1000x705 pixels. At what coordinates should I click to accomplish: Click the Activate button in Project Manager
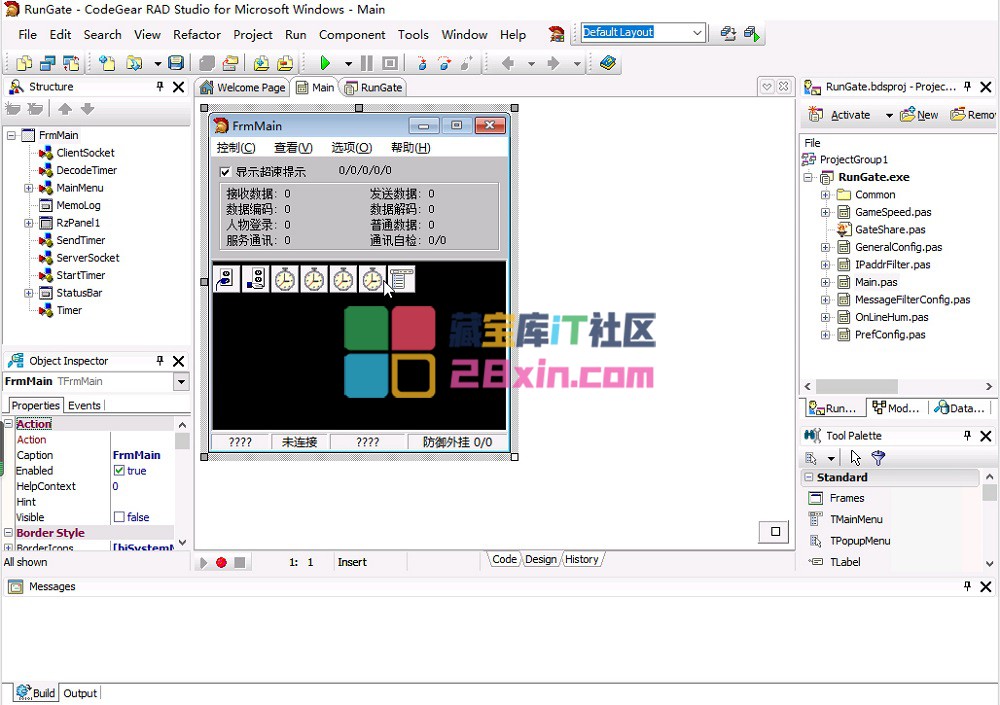pos(841,115)
